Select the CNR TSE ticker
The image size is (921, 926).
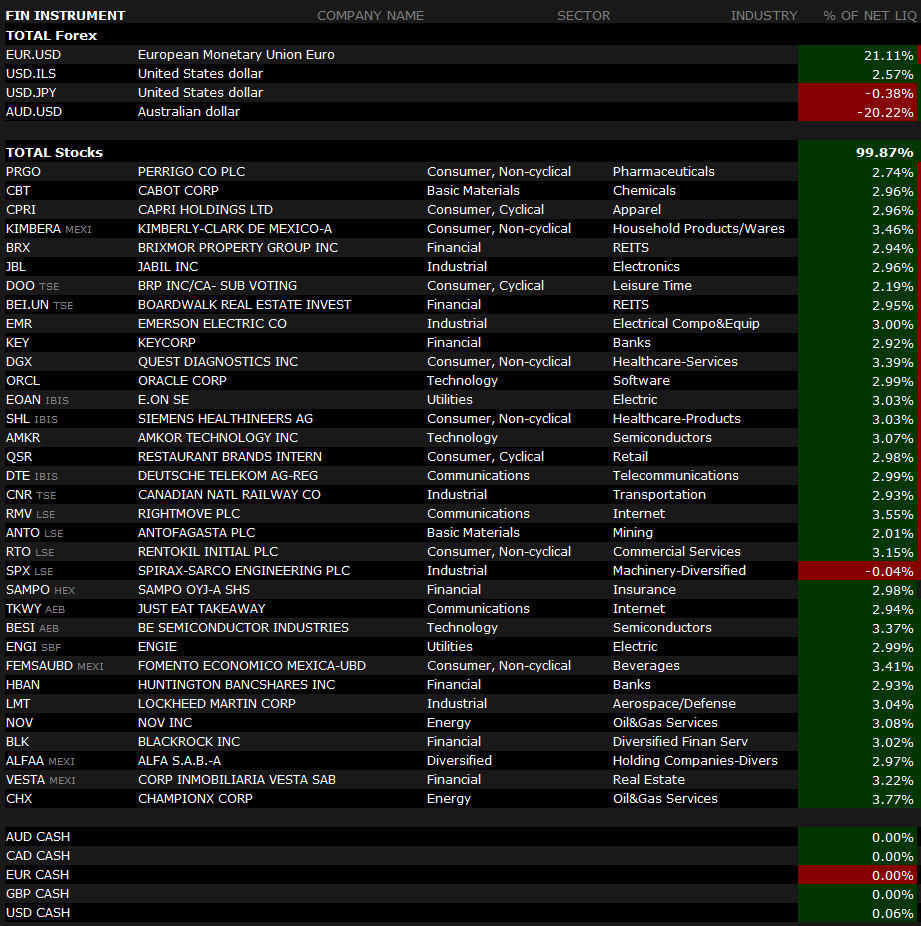pyautogui.click(x=31, y=495)
